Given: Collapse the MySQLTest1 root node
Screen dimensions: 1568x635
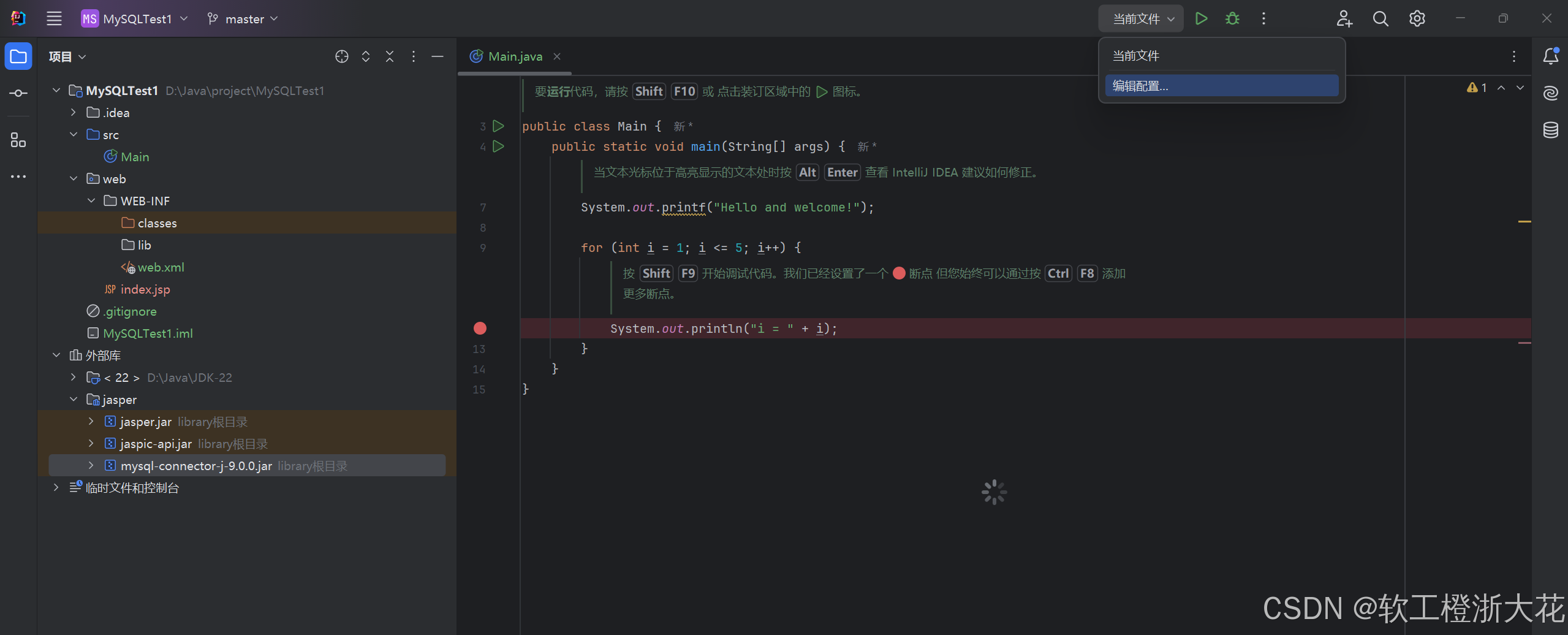Looking at the screenshot, I should click(x=56, y=91).
